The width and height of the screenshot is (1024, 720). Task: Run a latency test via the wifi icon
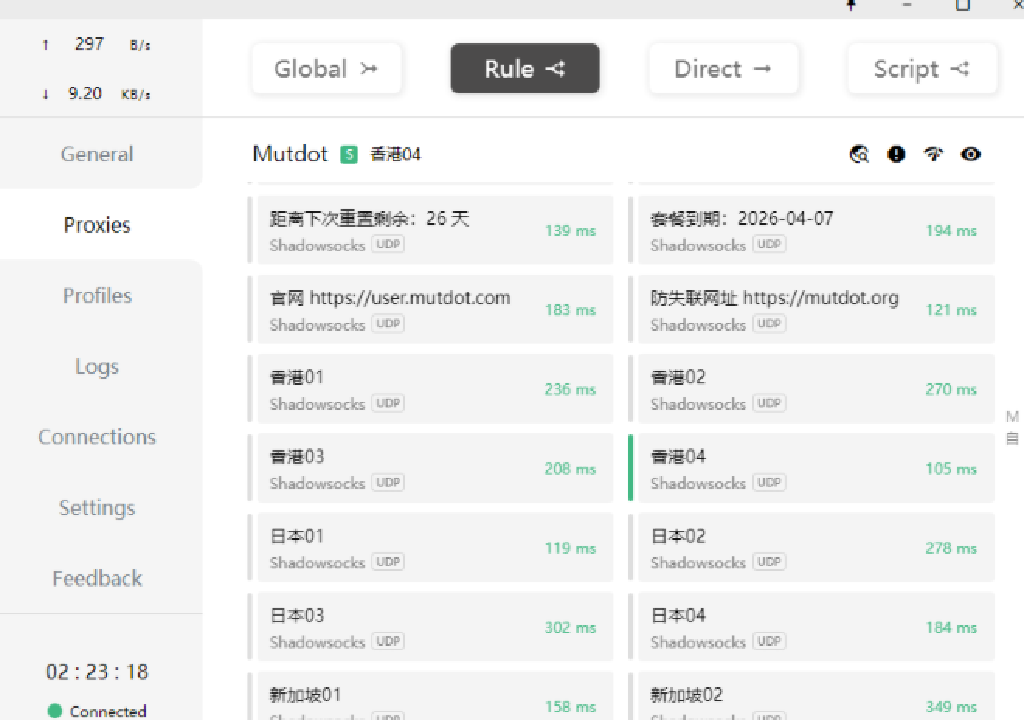pyautogui.click(x=933, y=154)
